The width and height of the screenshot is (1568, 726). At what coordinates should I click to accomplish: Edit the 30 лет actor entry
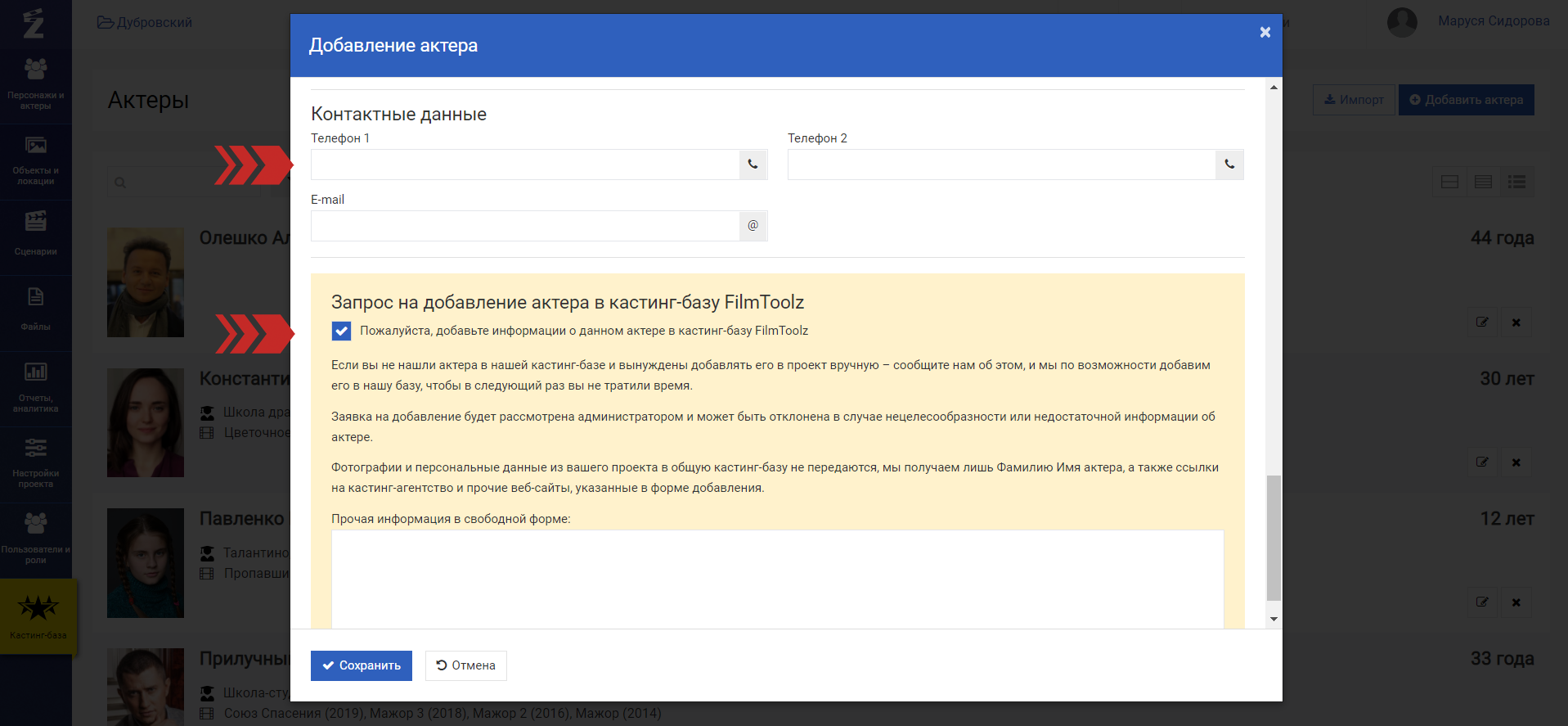point(1482,462)
